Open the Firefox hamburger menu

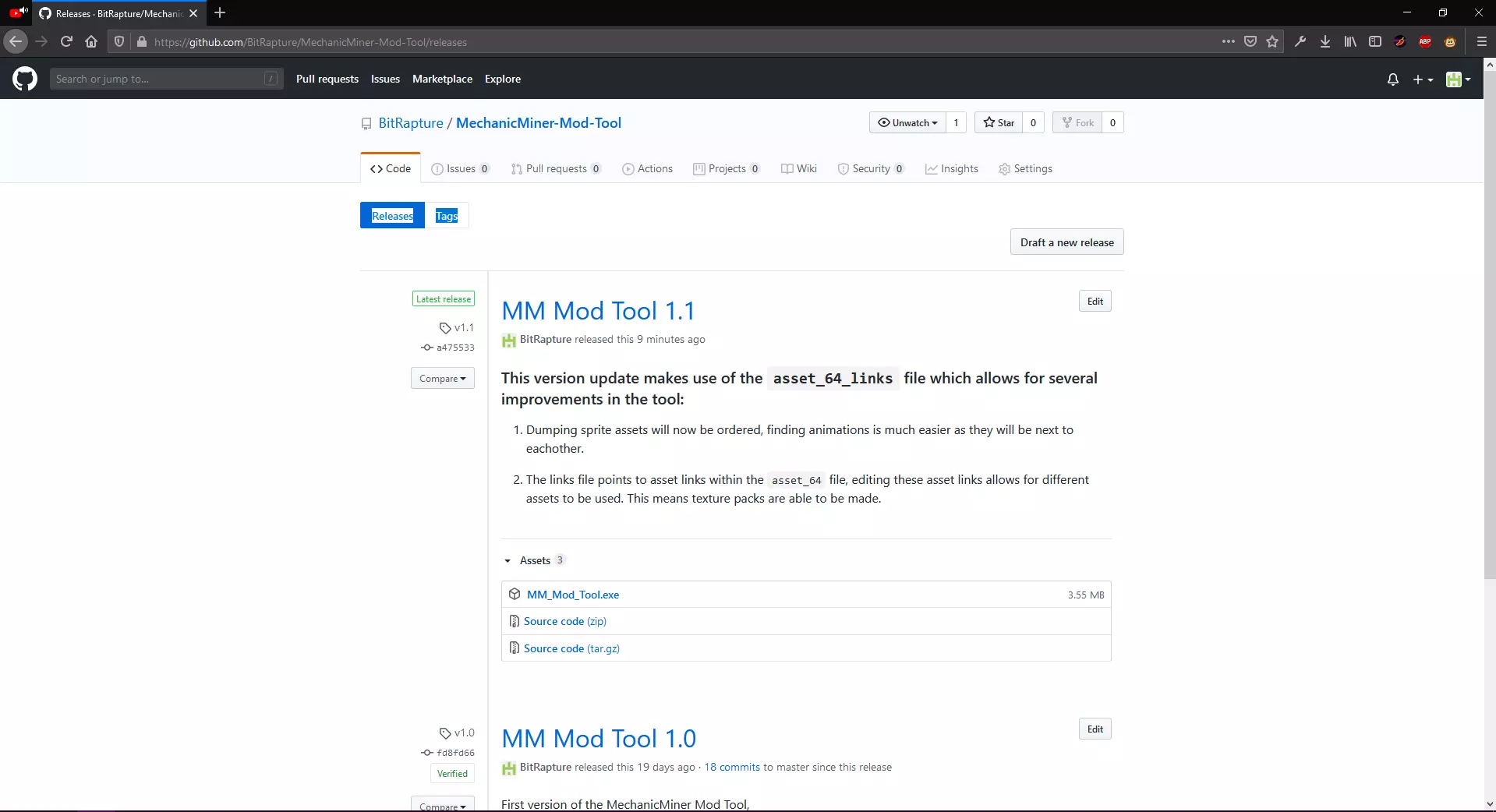pos(1482,42)
